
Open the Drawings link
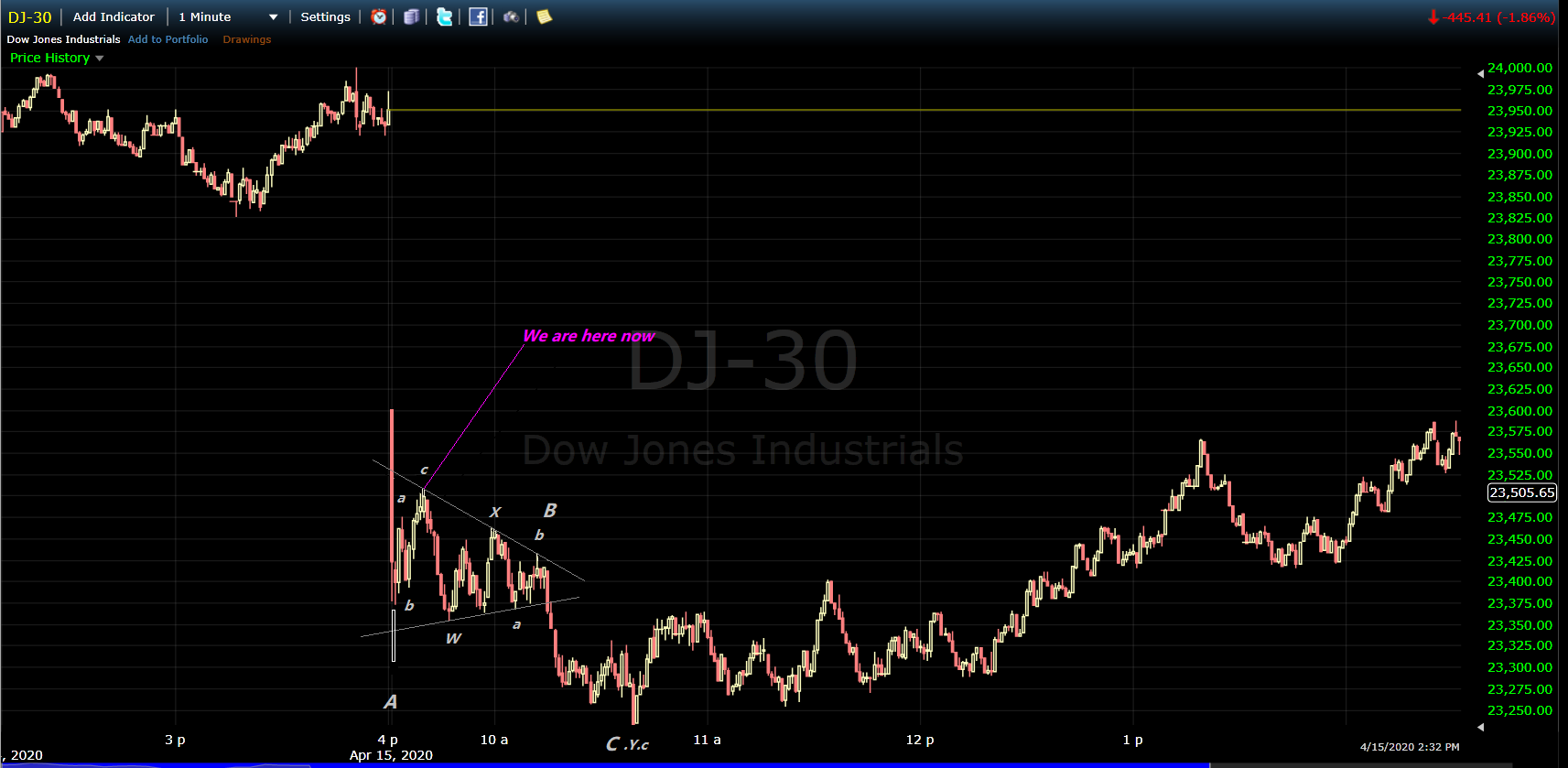point(246,39)
